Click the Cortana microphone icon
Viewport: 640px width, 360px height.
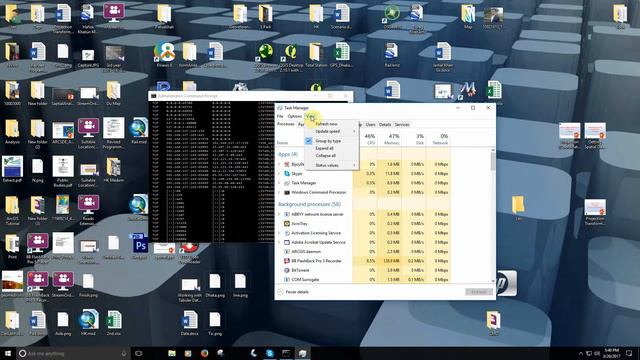pos(124,353)
